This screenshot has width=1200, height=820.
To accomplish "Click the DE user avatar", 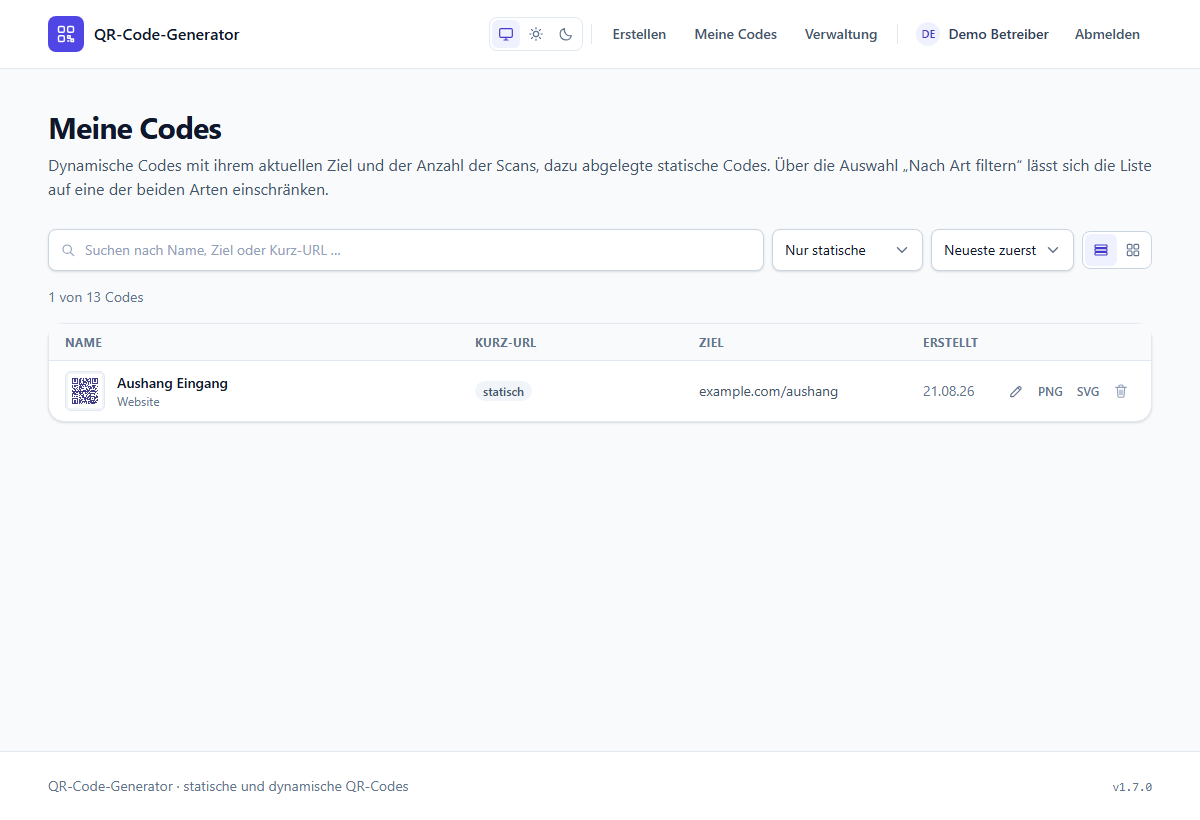I will (x=928, y=34).
